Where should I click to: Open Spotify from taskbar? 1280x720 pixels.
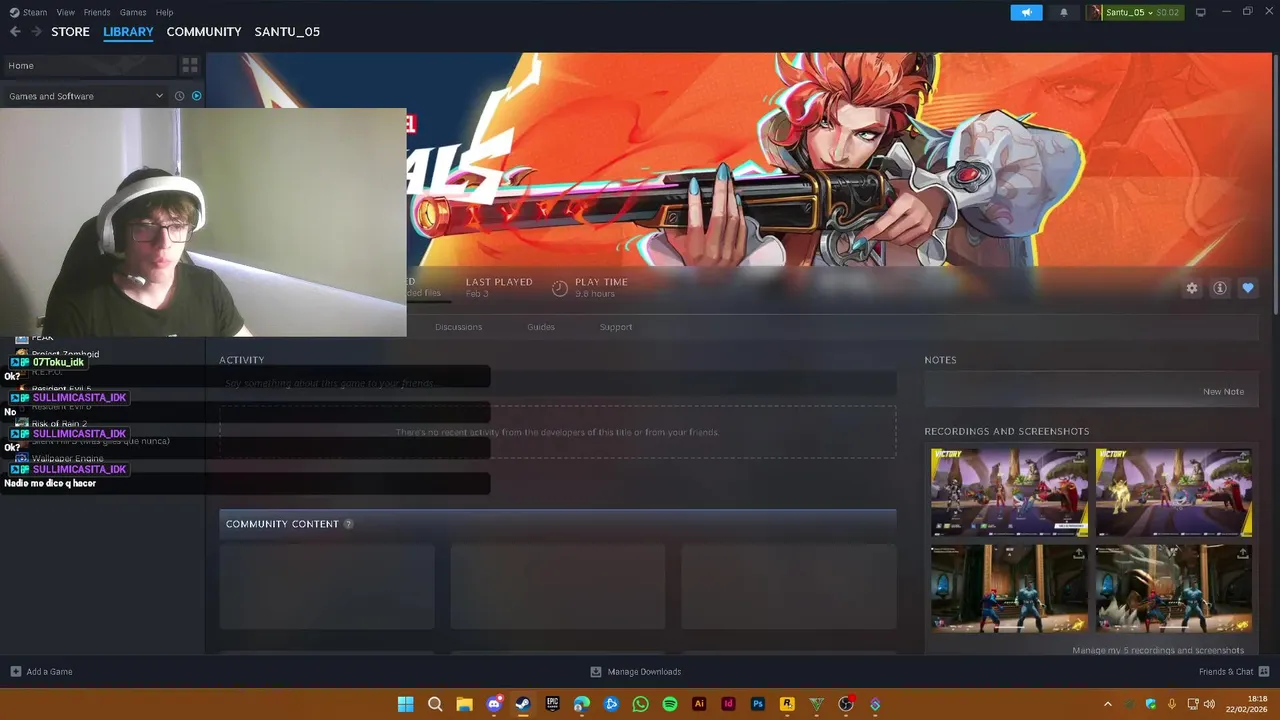click(670, 704)
